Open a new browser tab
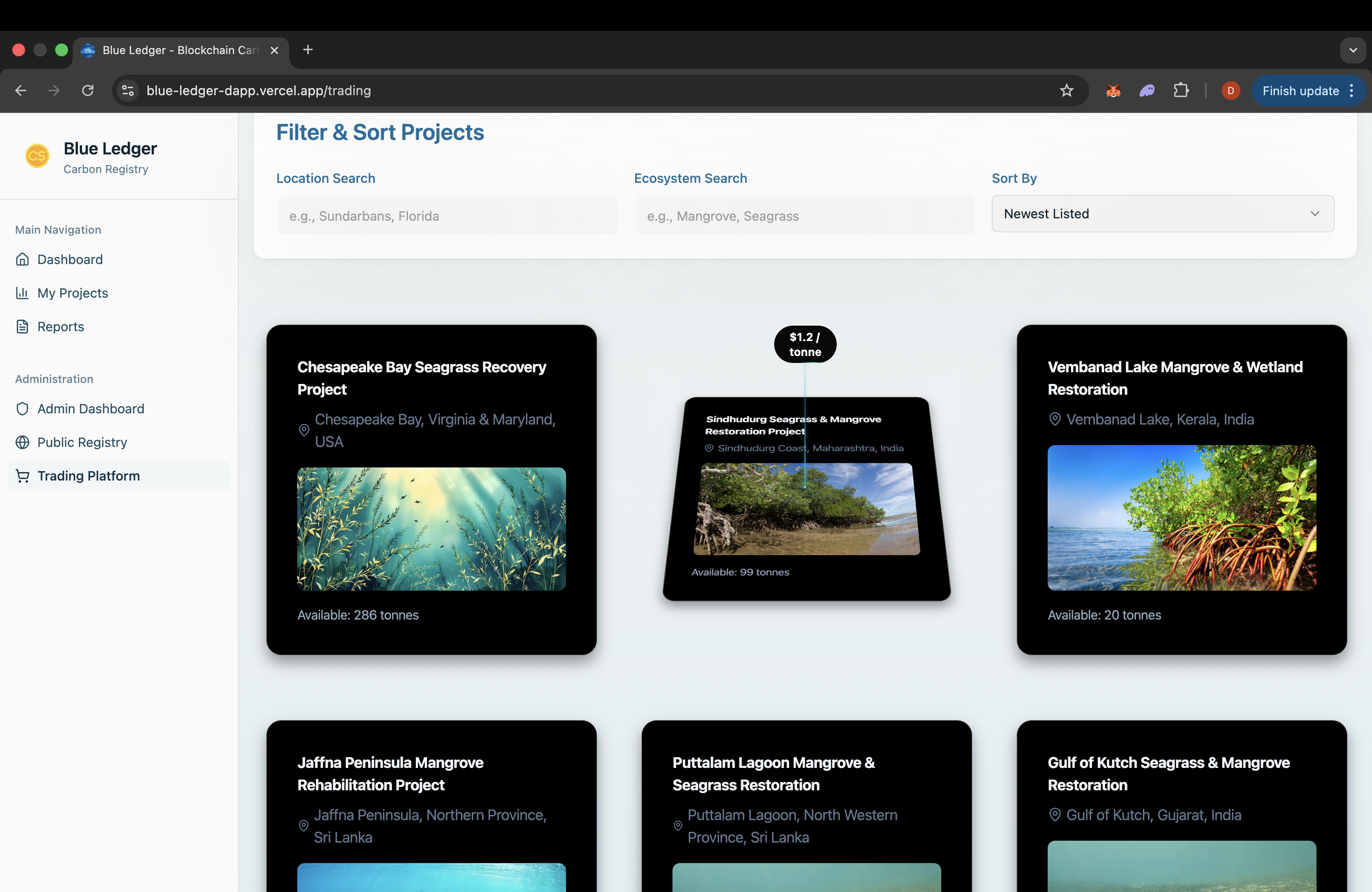 click(x=308, y=50)
